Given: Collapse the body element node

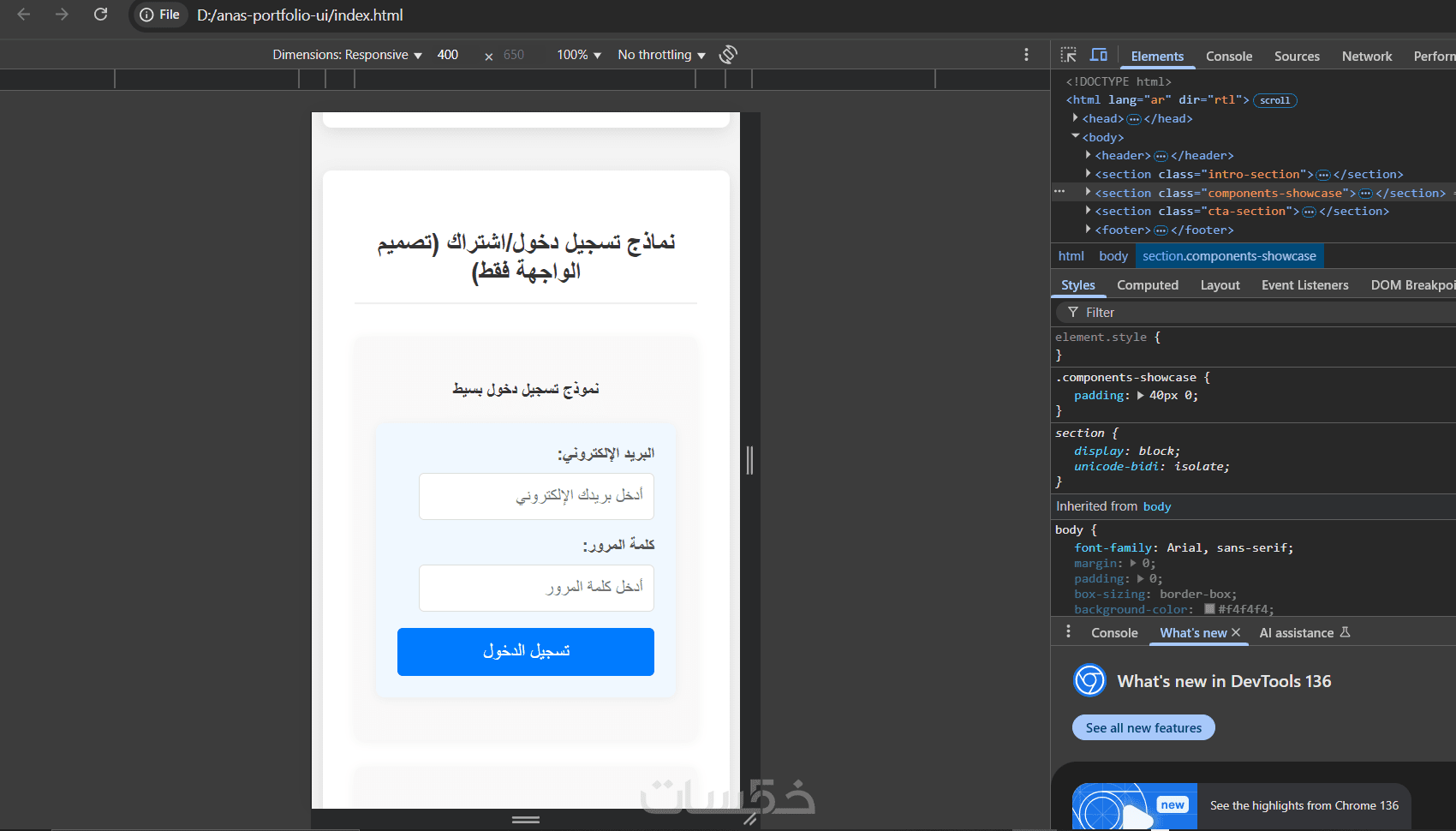Looking at the screenshot, I should (x=1076, y=137).
